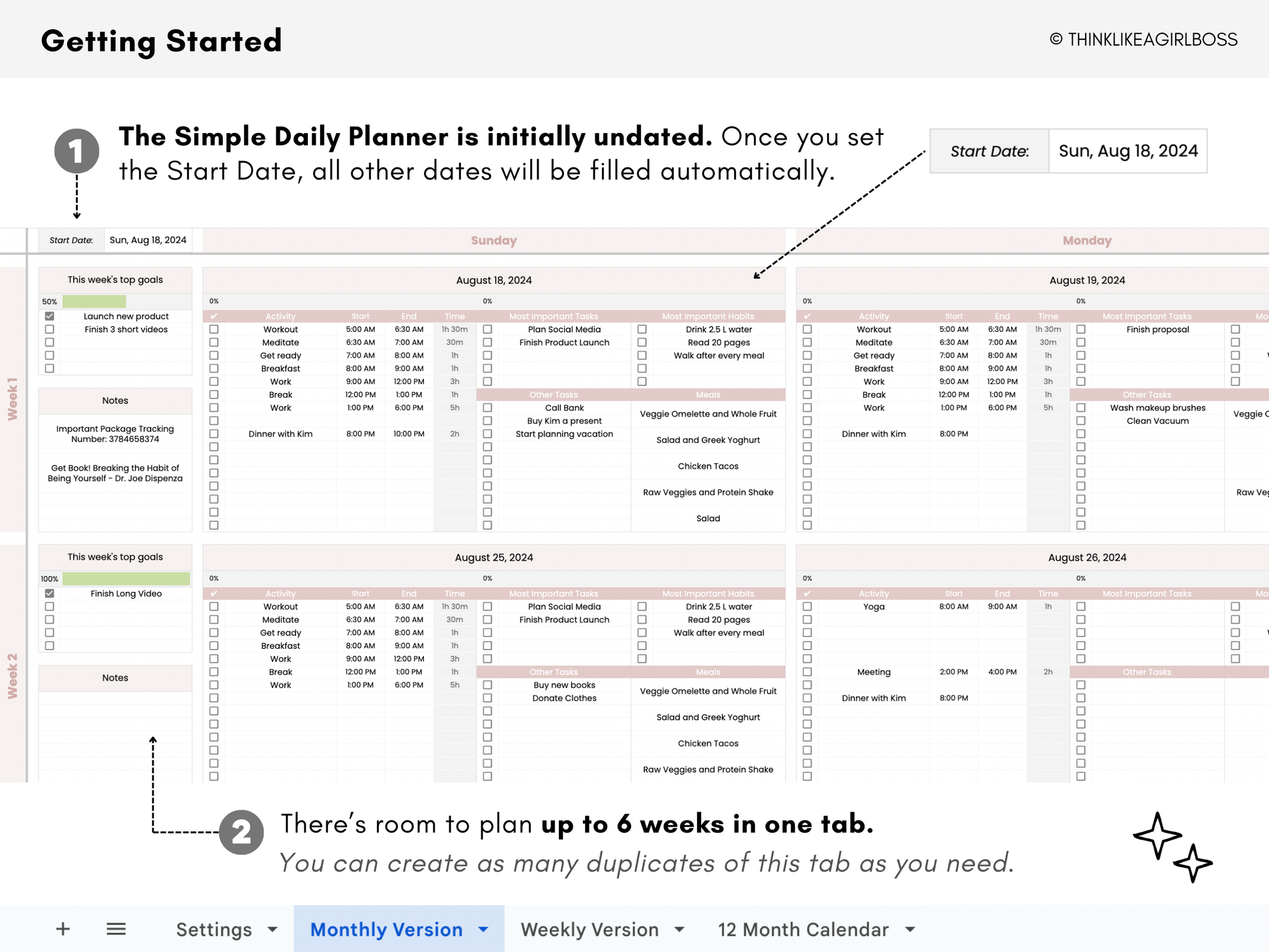Expand the Monthly Version tab menu arrow
This screenshot has height=952, width=1269.
tap(483, 929)
